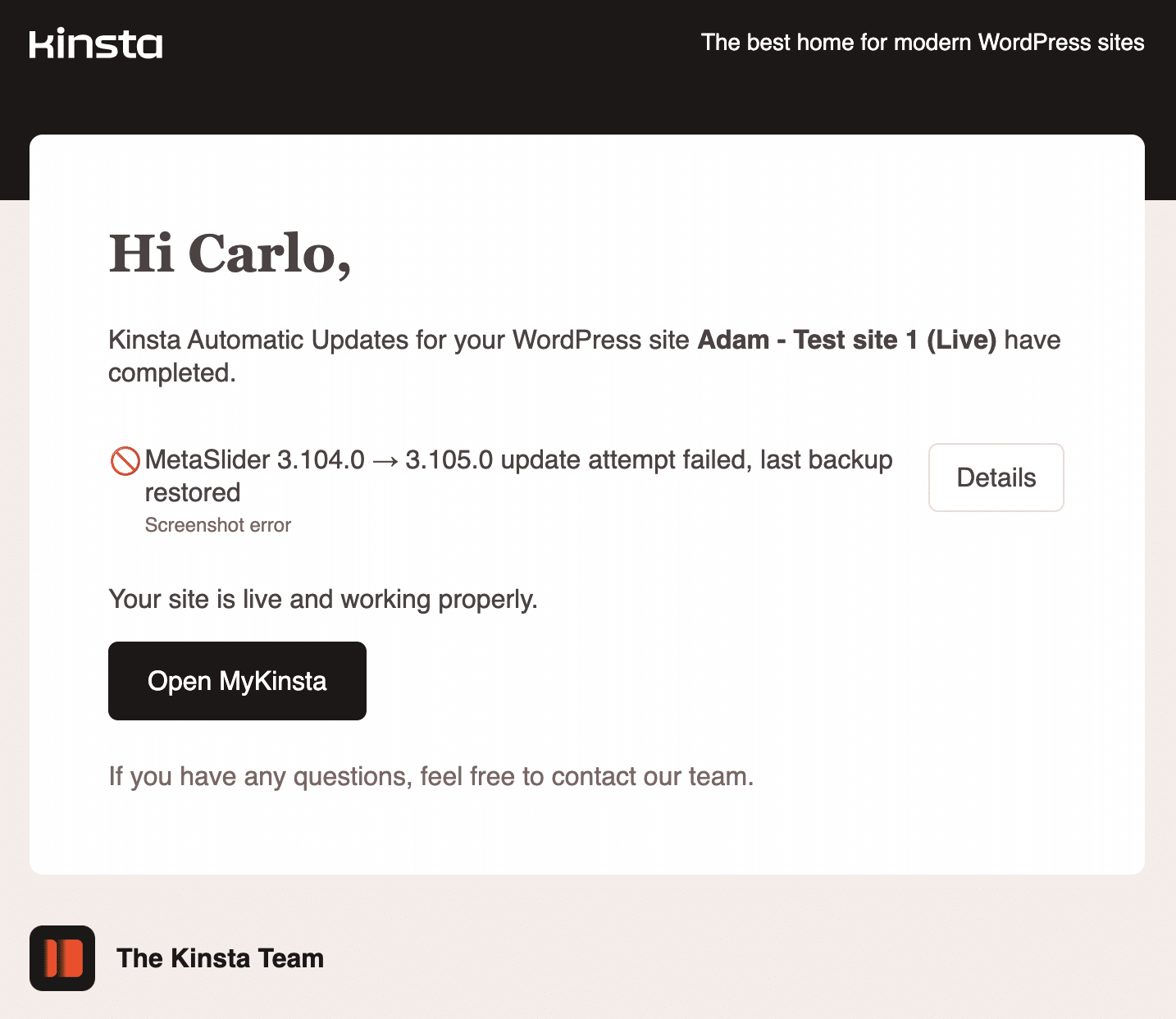Click the 'Screenshot error' note
This screenshot has width=1176, height=1019.
coord(218,525)
